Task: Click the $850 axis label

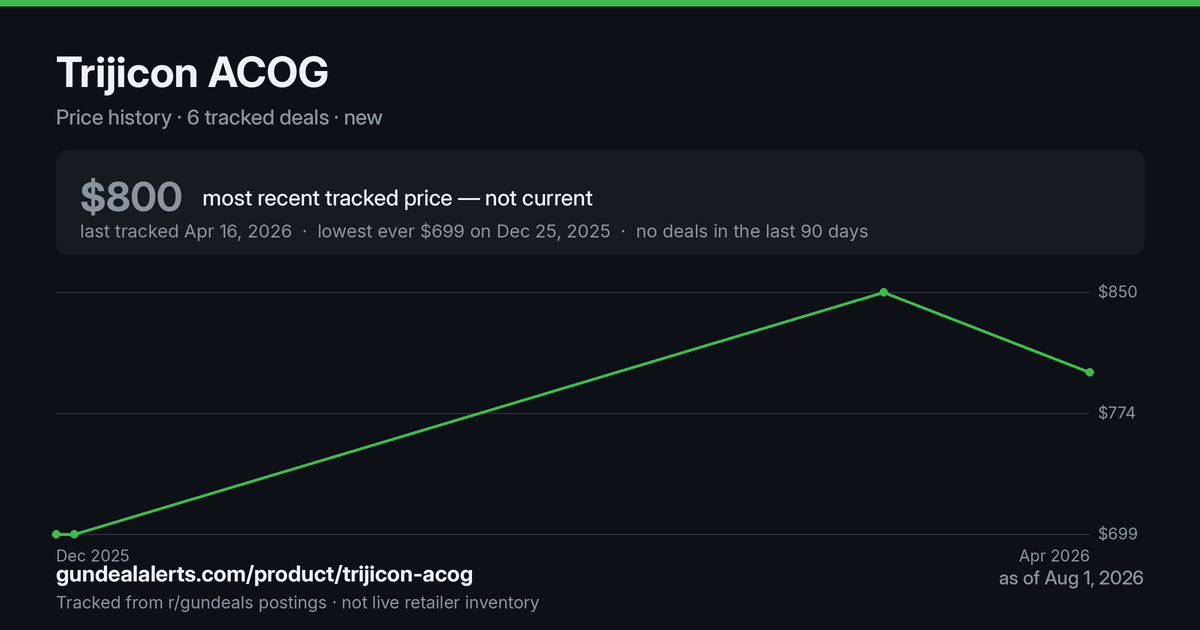Action: [1118, 292]
